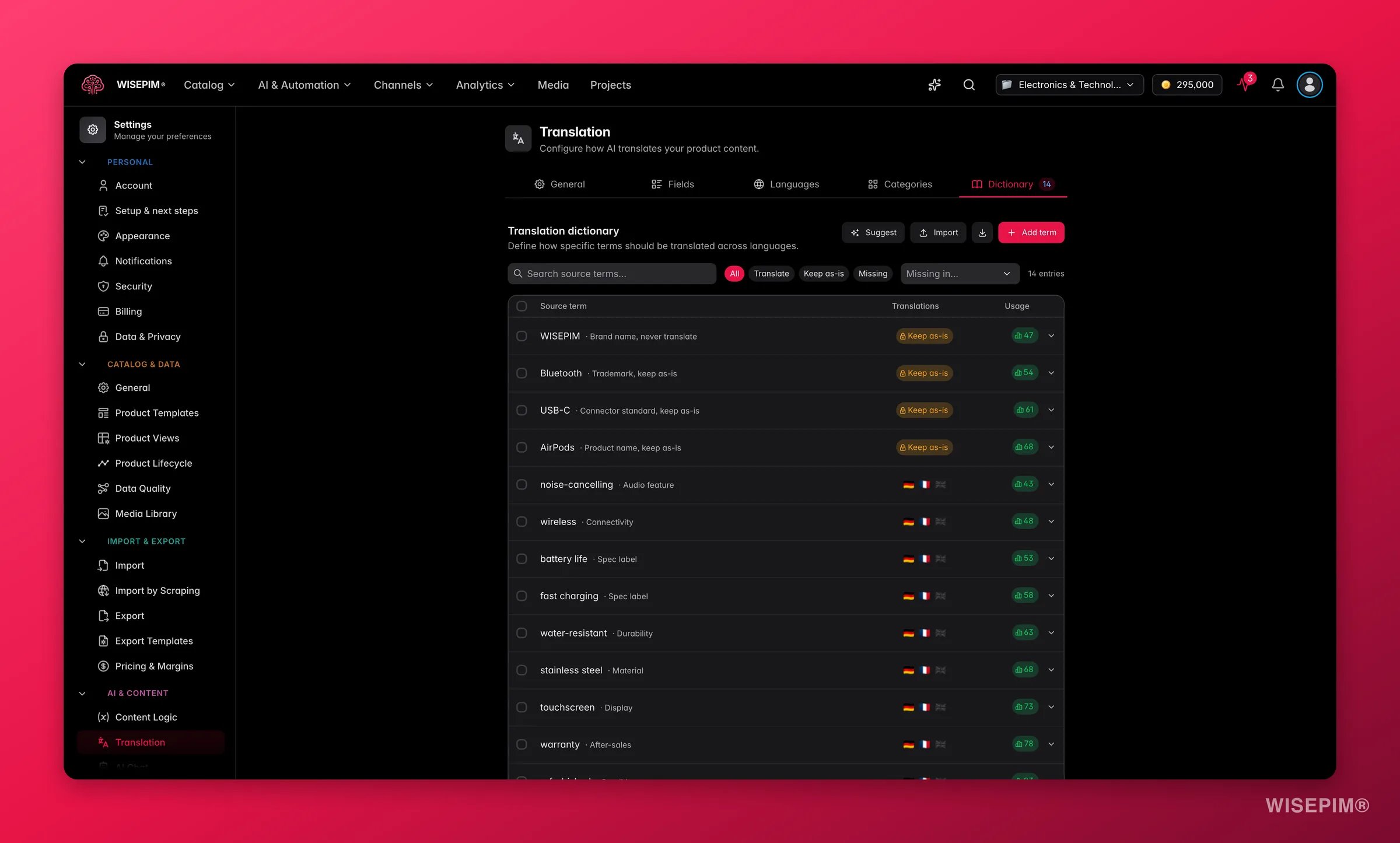Collapse the IMPORT & EXPORT section
1400x843 pixels.
(82, 541)
